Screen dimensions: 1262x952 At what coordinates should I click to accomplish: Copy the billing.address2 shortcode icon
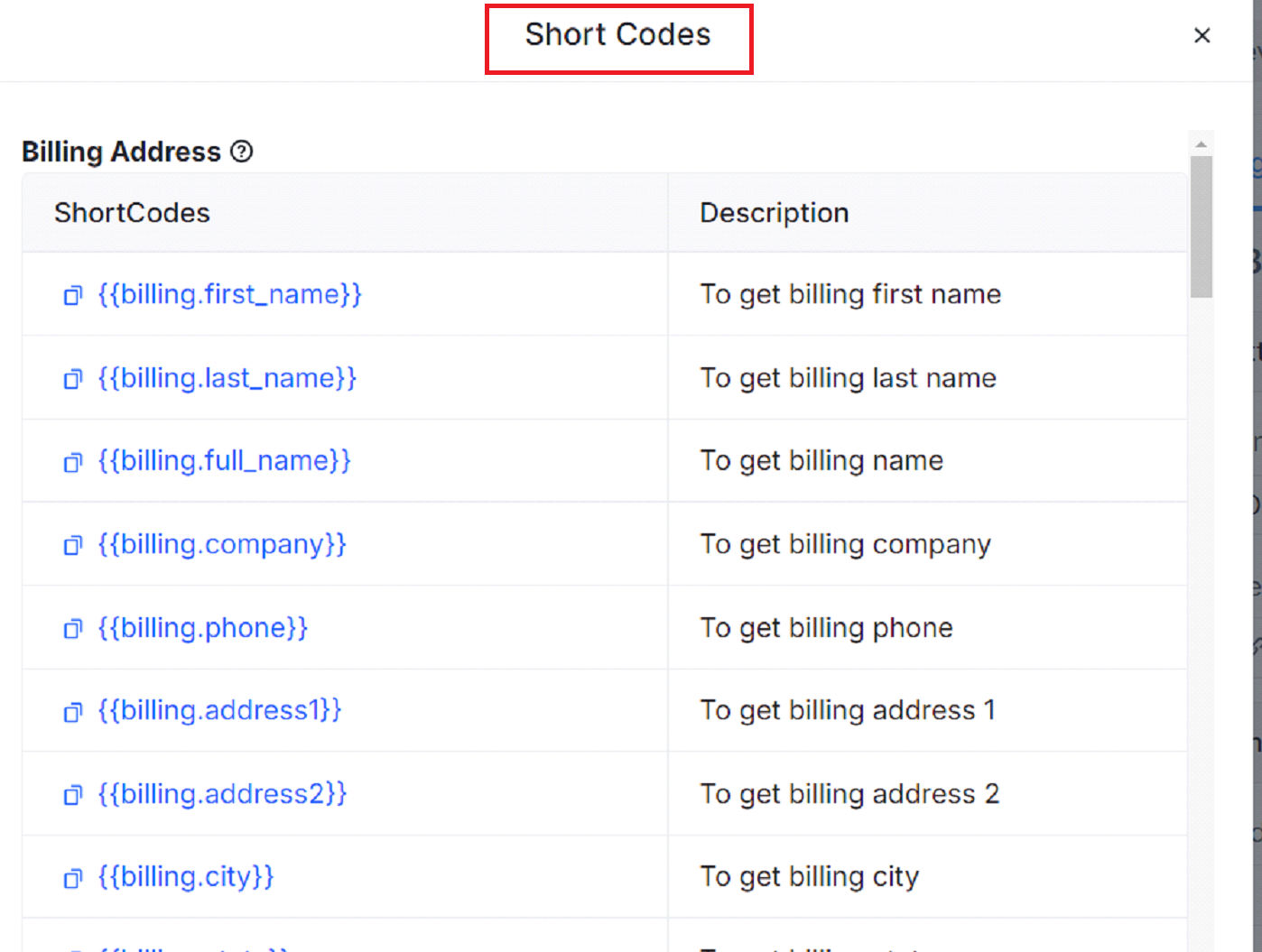pyautogui.click(x=73, y=795)
